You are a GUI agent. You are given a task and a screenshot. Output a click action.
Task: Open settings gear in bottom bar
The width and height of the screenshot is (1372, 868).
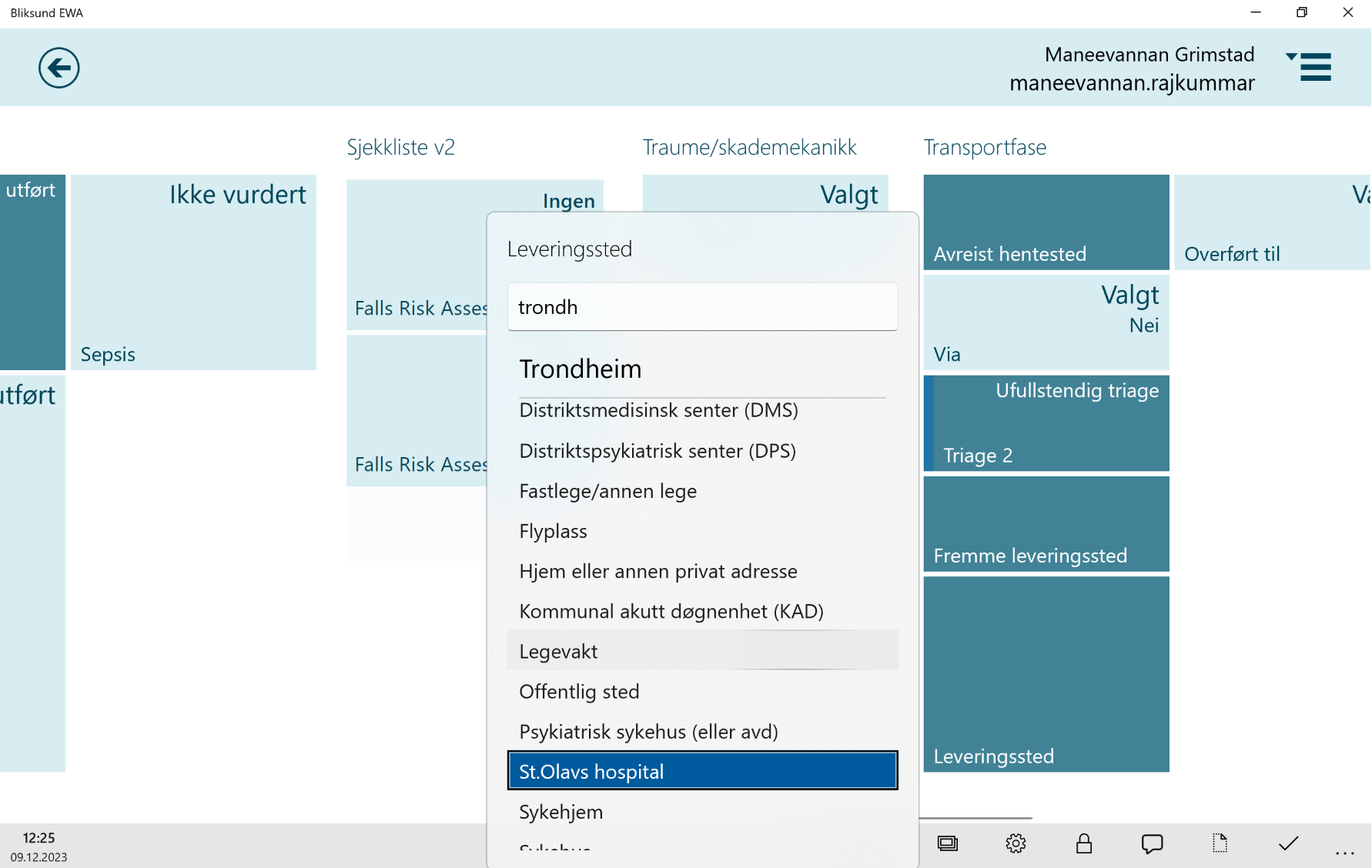point(1016,843)
